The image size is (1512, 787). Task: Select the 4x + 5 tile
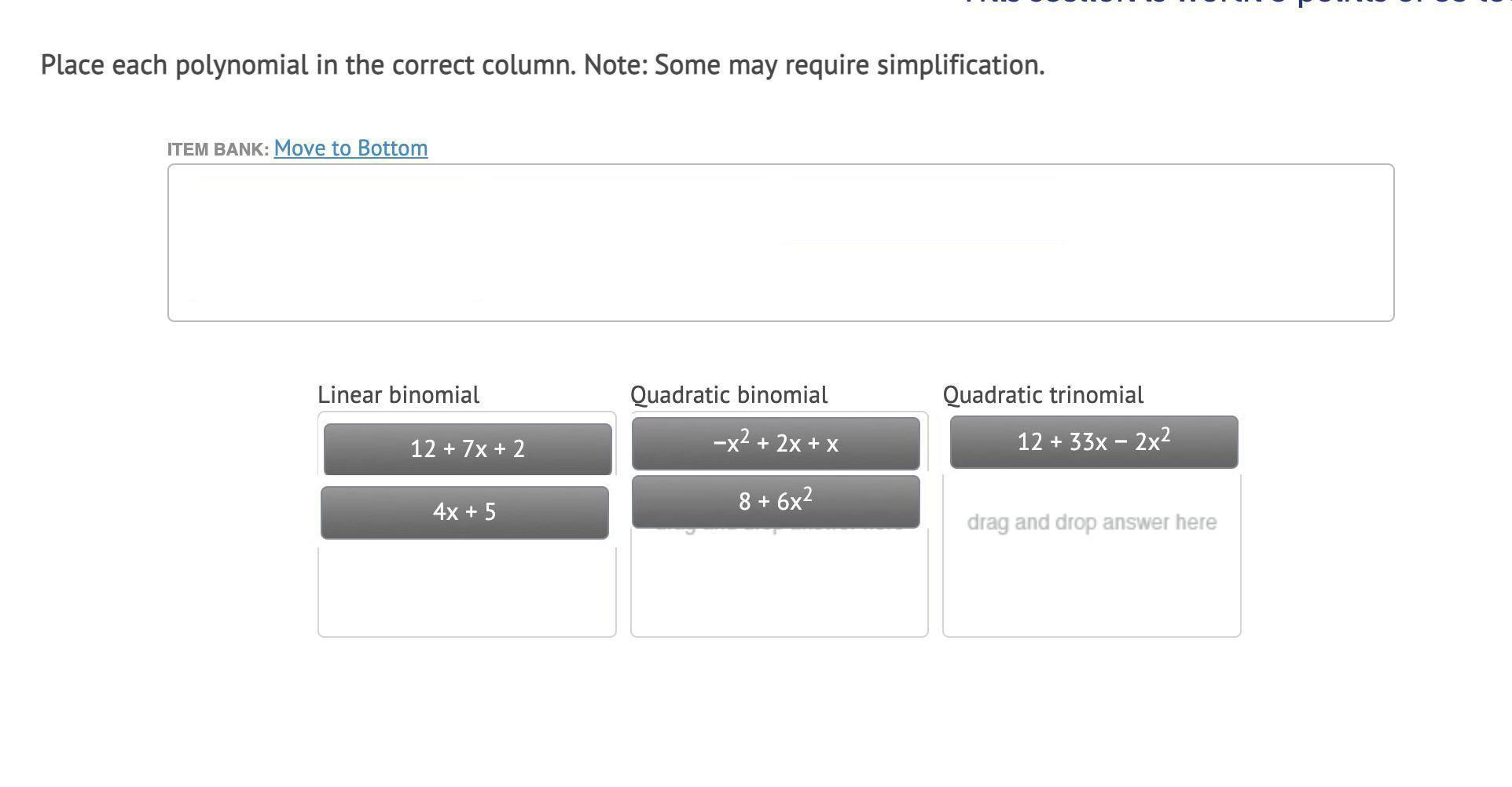pyautogui.click(x=464, y=512)
